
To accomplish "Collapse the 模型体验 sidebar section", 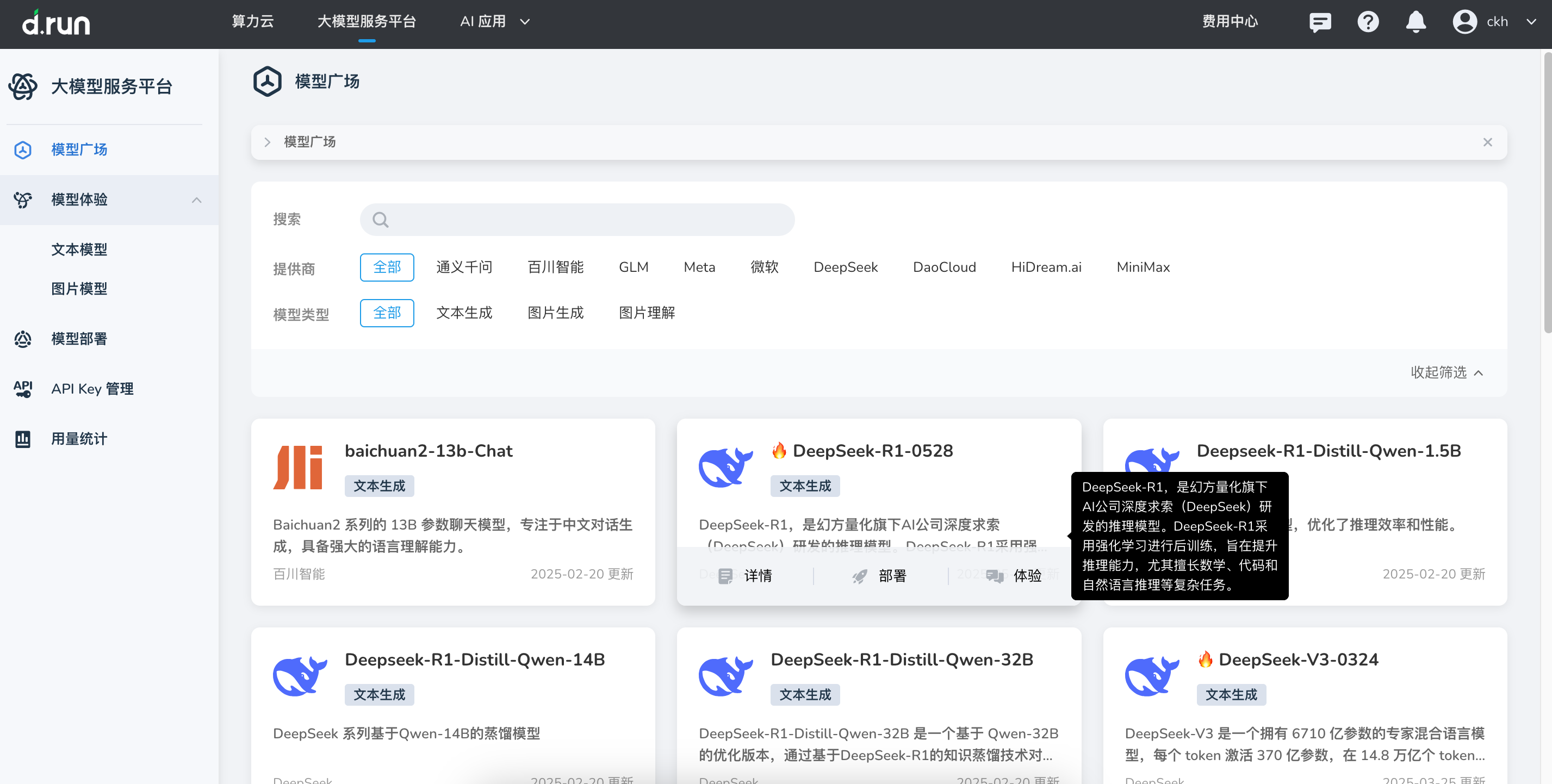I will point(196,200).
